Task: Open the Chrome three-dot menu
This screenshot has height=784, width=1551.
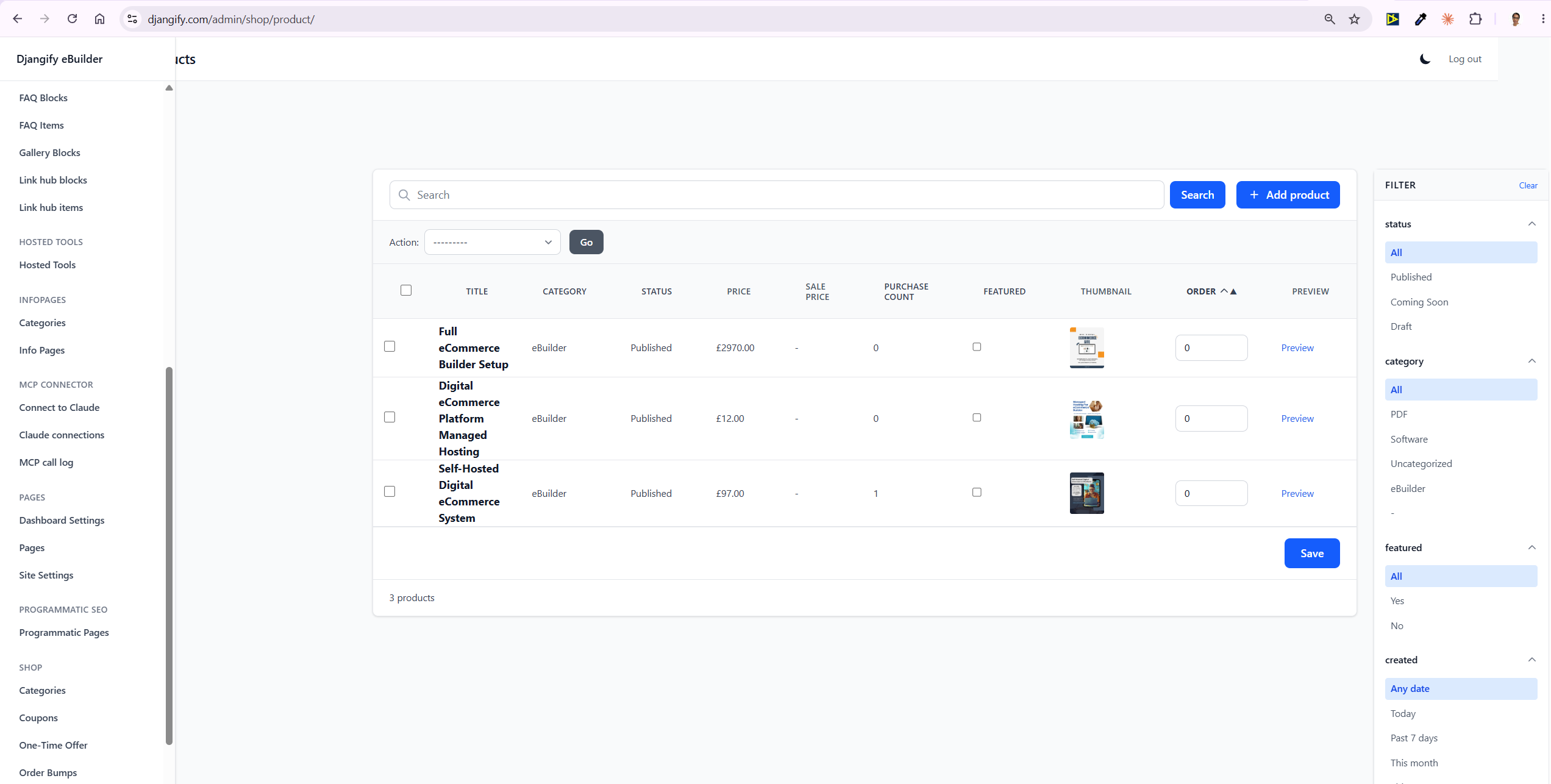Action: coord(1543,19)
